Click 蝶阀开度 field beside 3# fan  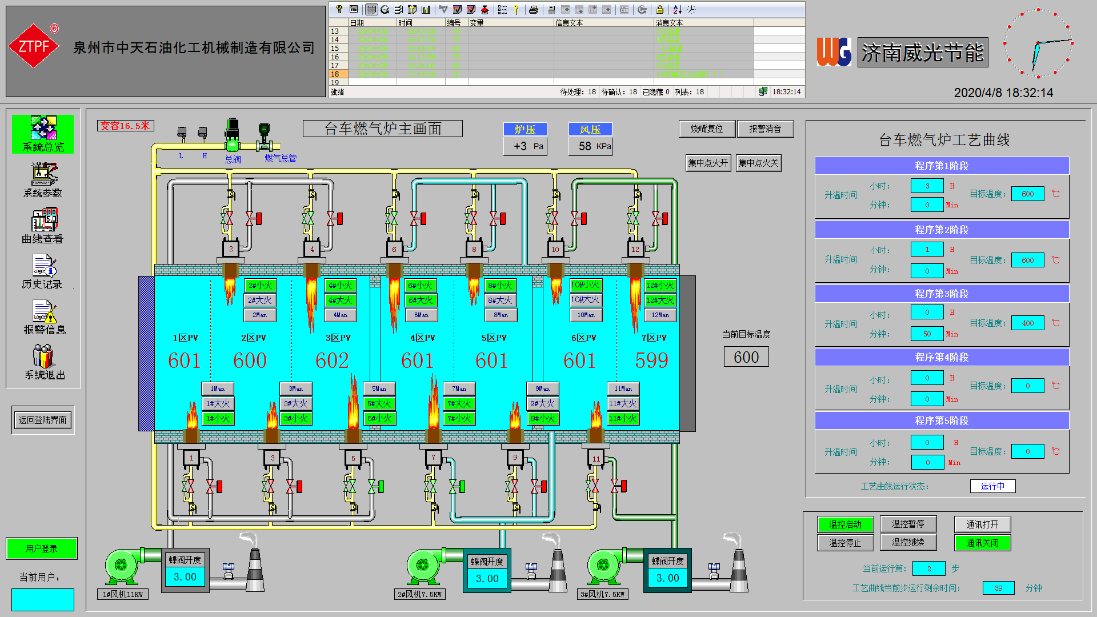point(668,578)
